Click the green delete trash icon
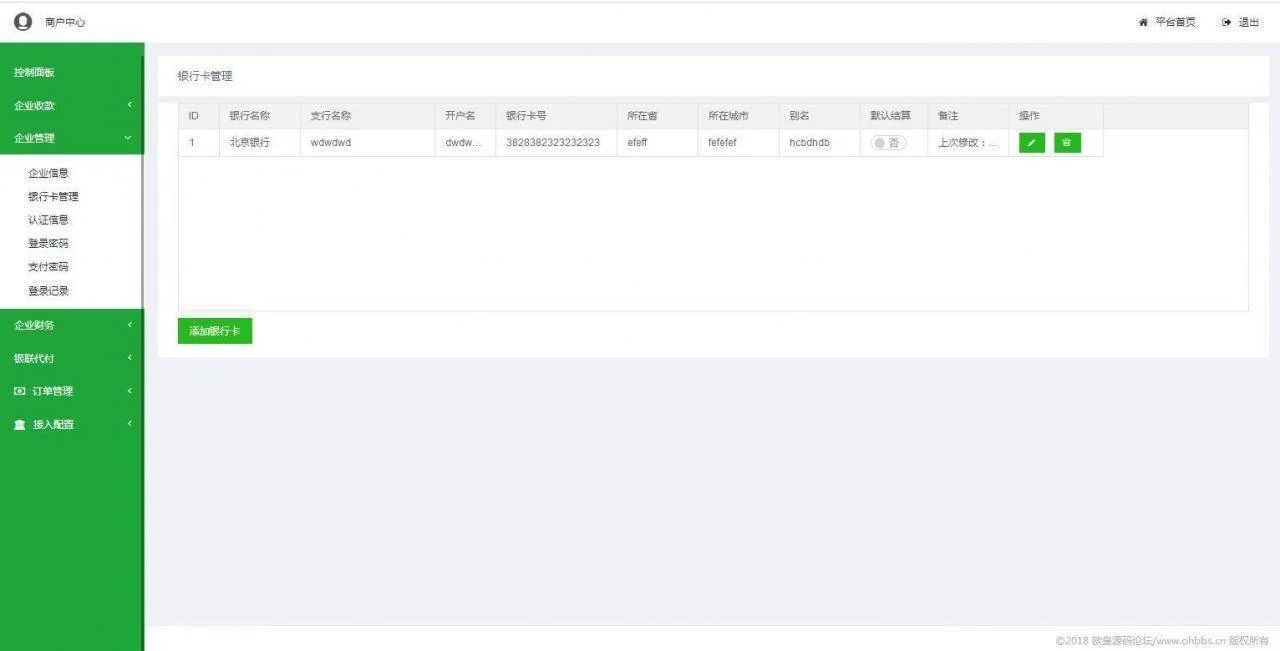The image size is (1280, 651). point(1067,143)
